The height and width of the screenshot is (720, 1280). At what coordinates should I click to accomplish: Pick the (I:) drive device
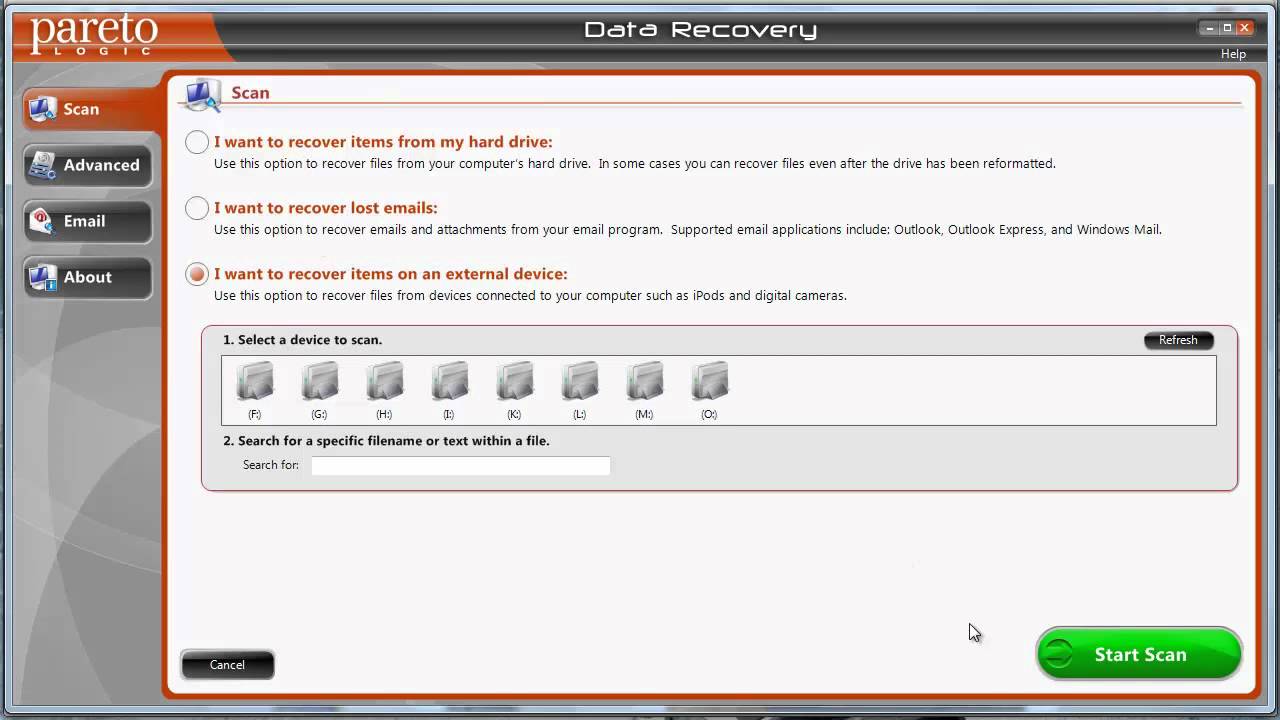[449, 390]
